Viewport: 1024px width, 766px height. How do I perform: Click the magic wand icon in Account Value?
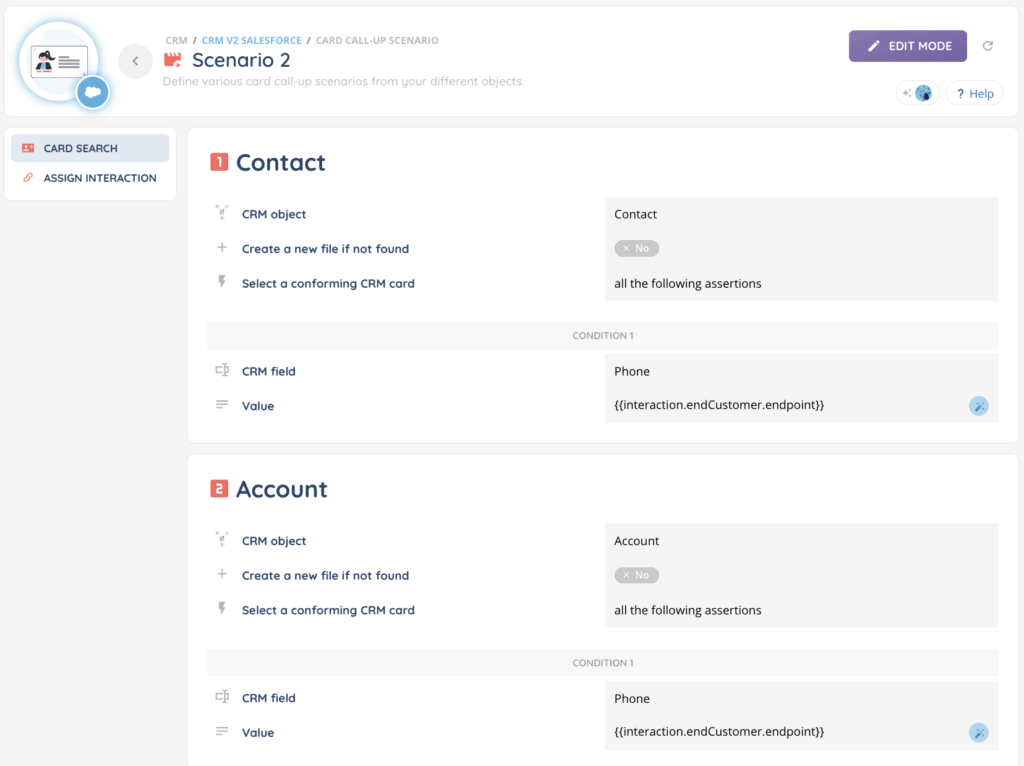point(979,732)
